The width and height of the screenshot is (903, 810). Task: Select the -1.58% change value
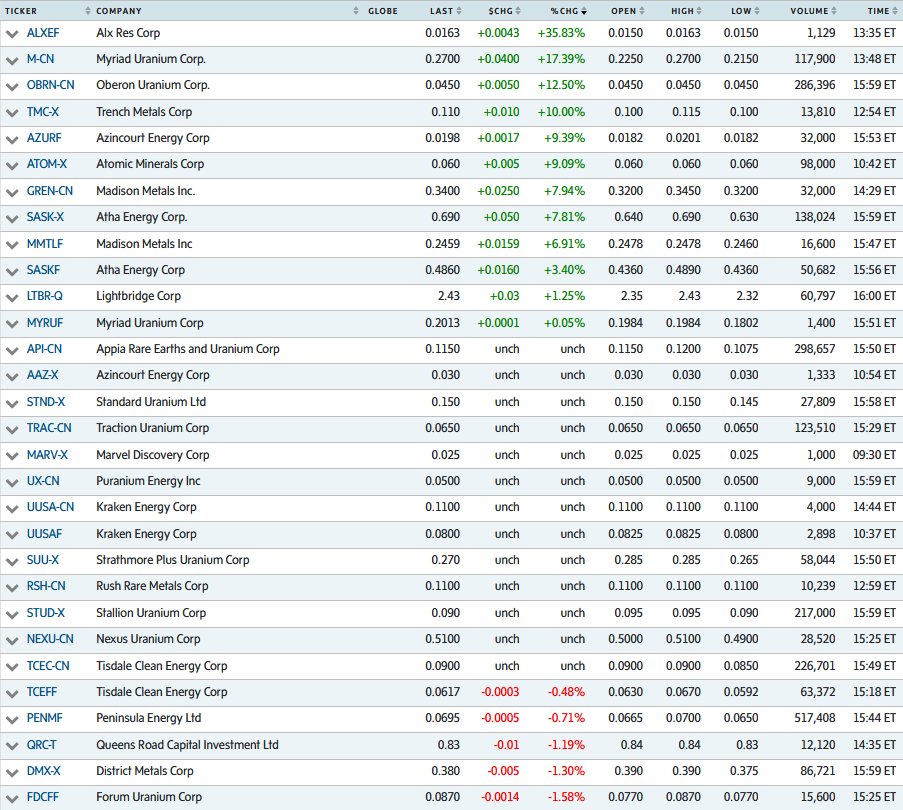(x=566, y=797)
